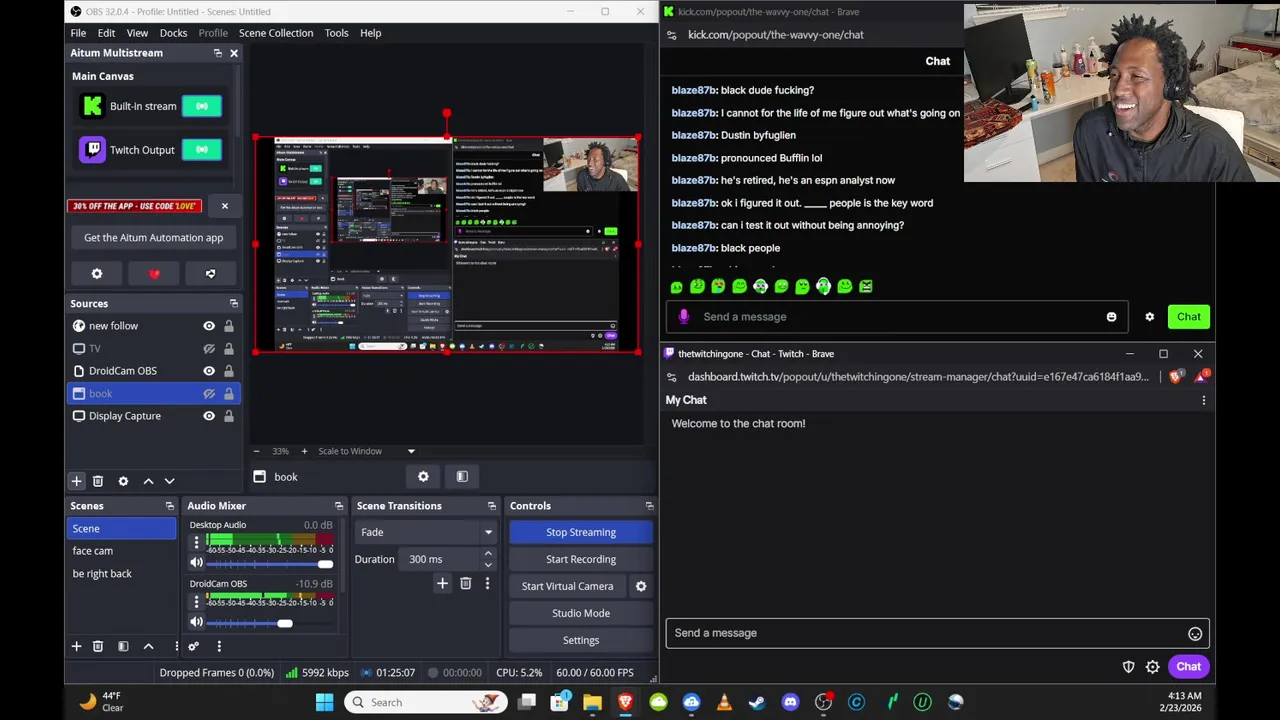The width and height of the screenshot is (1280, 720).
Task: Open Twitch chat settings gear
Action: [1153, 667]
